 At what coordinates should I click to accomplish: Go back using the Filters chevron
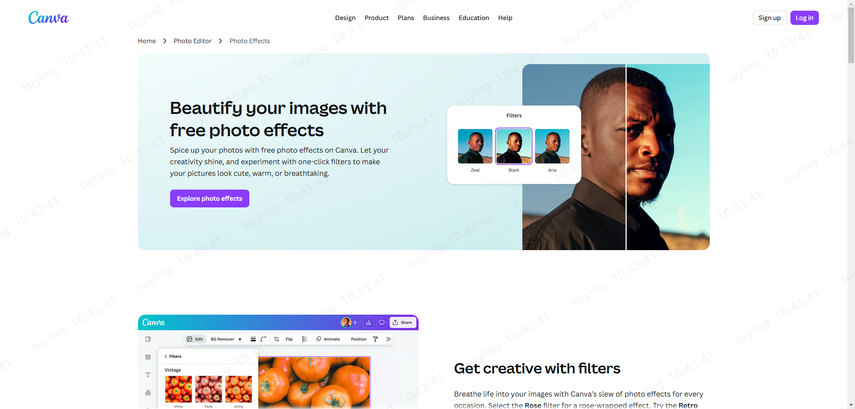click(166, 356)
